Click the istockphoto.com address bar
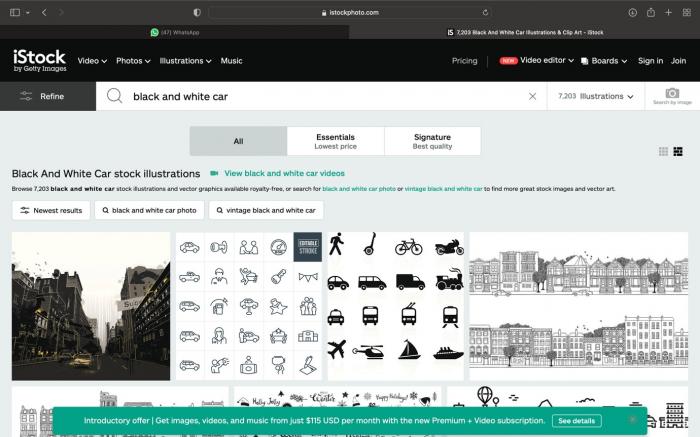The height and width of the screenshot is (437, 700). point(350,12)
